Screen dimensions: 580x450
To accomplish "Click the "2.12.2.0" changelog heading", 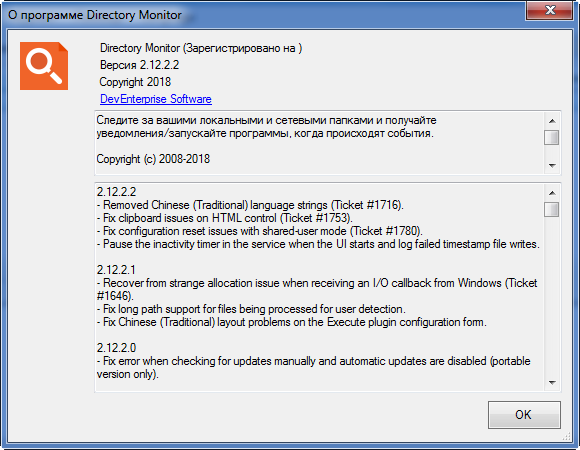I will tap(117, 348).
